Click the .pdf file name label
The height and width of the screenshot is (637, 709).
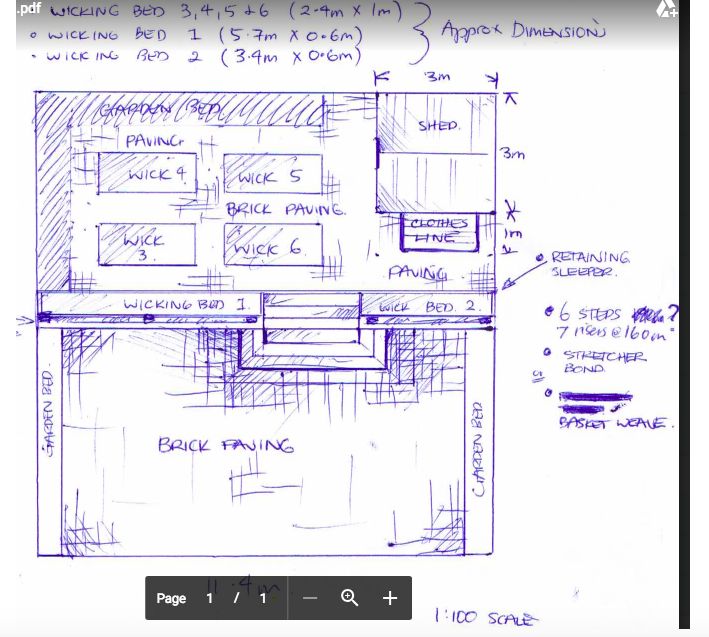point(29,8)
